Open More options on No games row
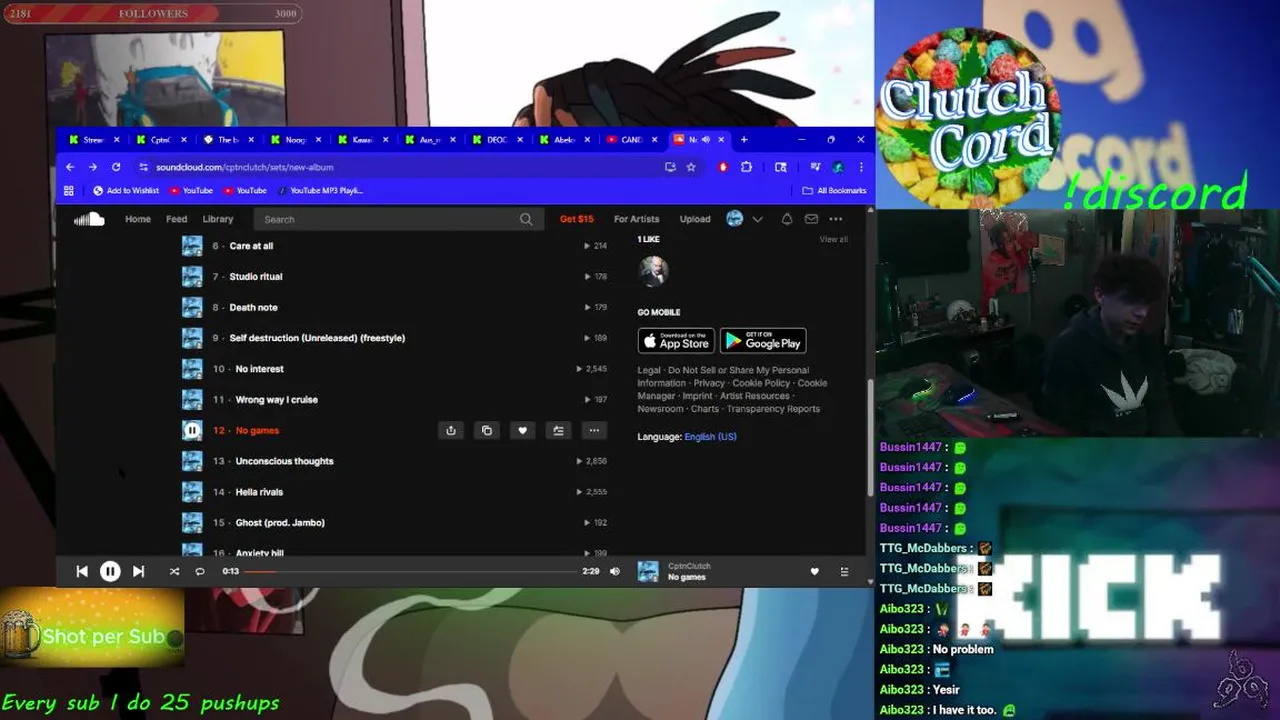 594,430
